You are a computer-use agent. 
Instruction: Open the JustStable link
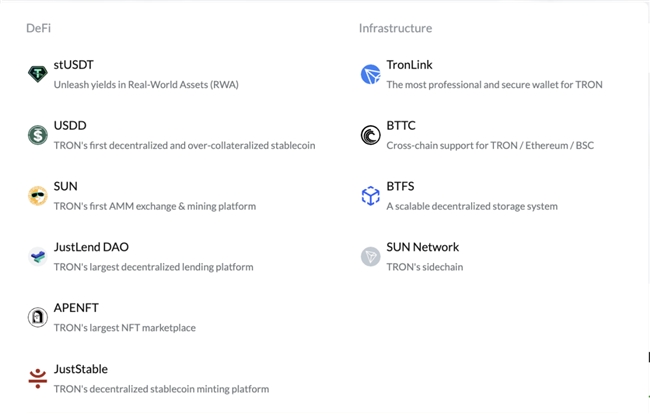point(81,369)
